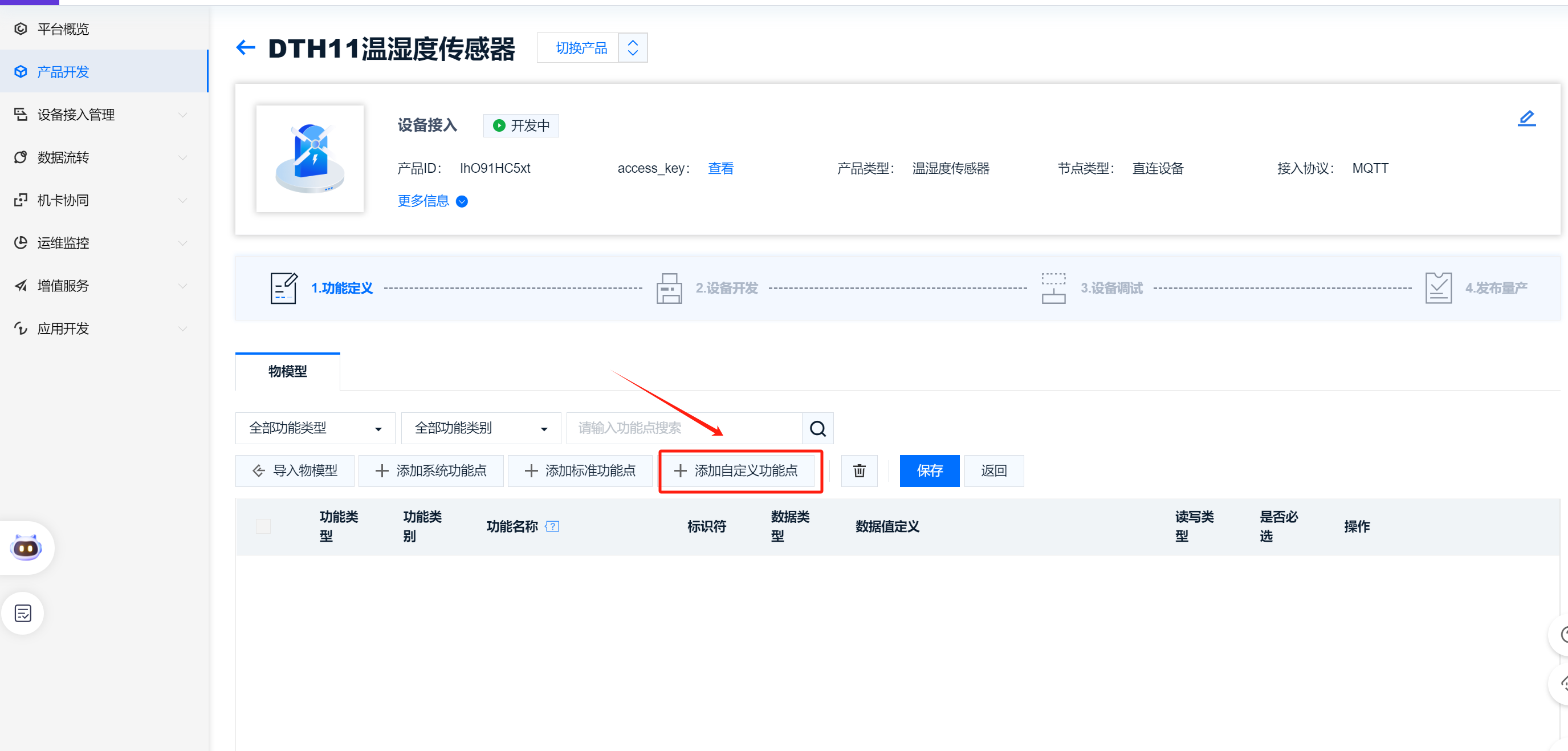Click 导入物模型 button
The image size is (1568, 751).
pos(295,470)
